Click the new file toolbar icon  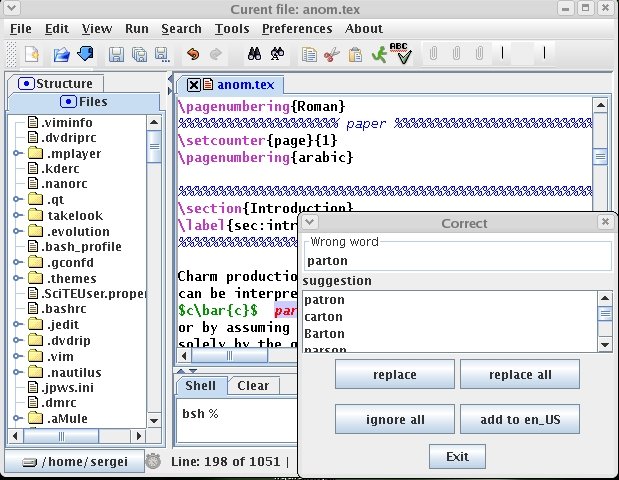[32, 54]
